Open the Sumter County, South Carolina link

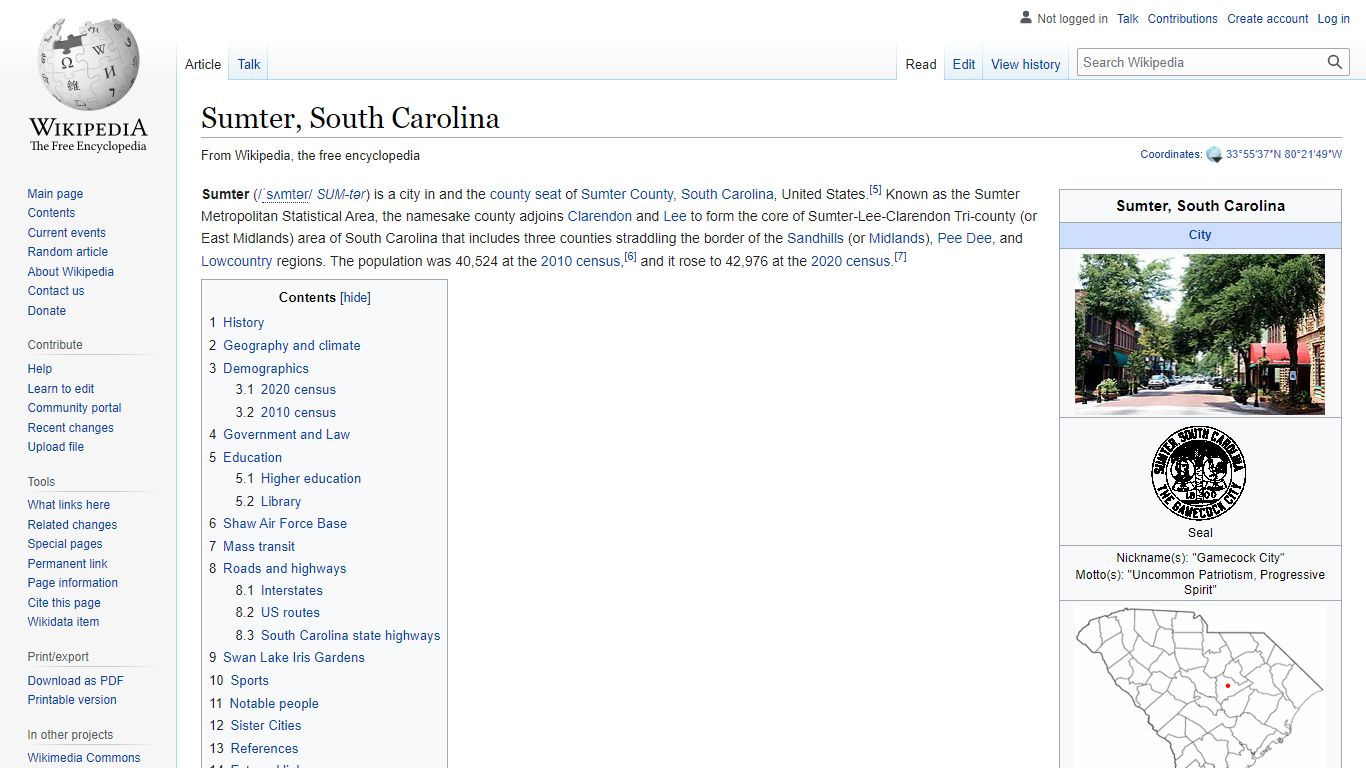pyautogui.click(x=677, y=194)
